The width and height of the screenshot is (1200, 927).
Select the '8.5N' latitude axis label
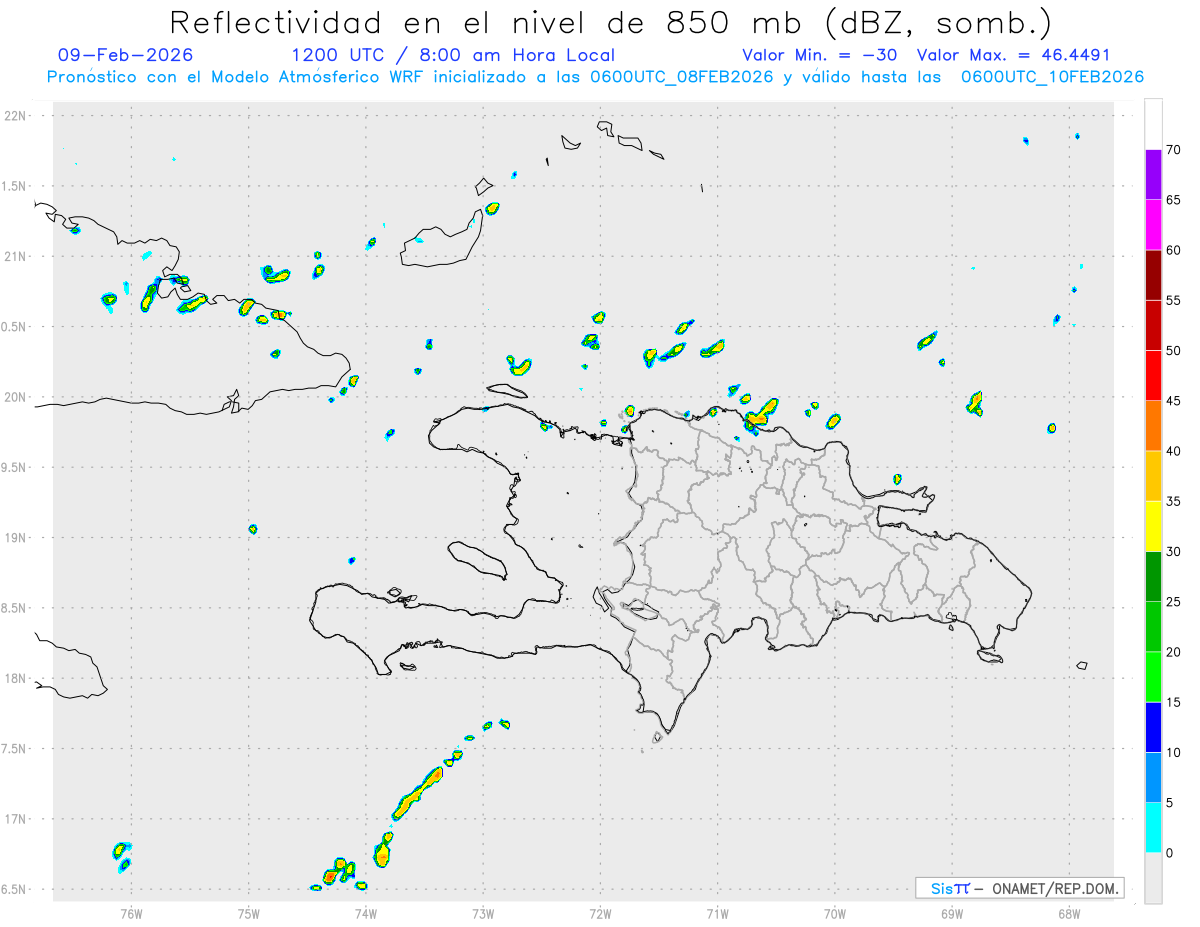click(x=16, y=608)
